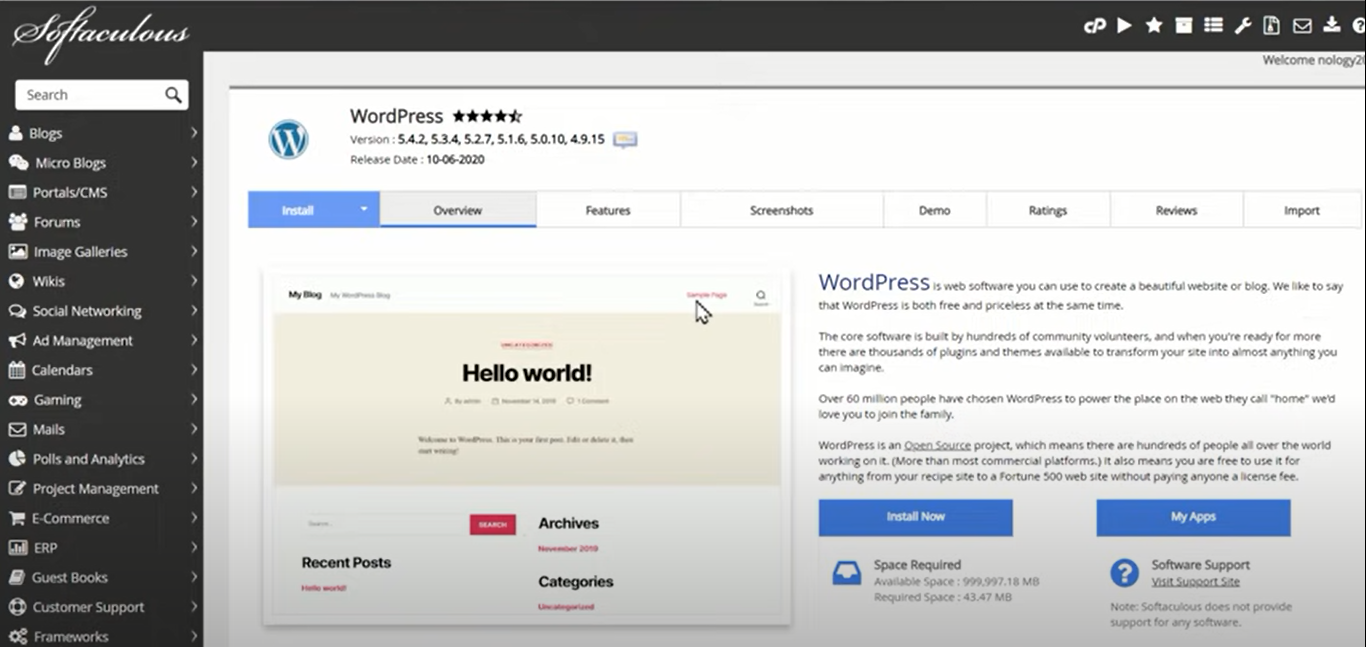
Task: Expand the Social Networking category chevron
Action: click(x=193, y=311)
